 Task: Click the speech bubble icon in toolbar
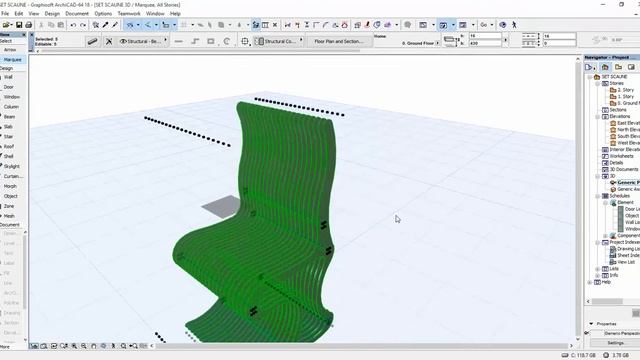tap(407, 25)
